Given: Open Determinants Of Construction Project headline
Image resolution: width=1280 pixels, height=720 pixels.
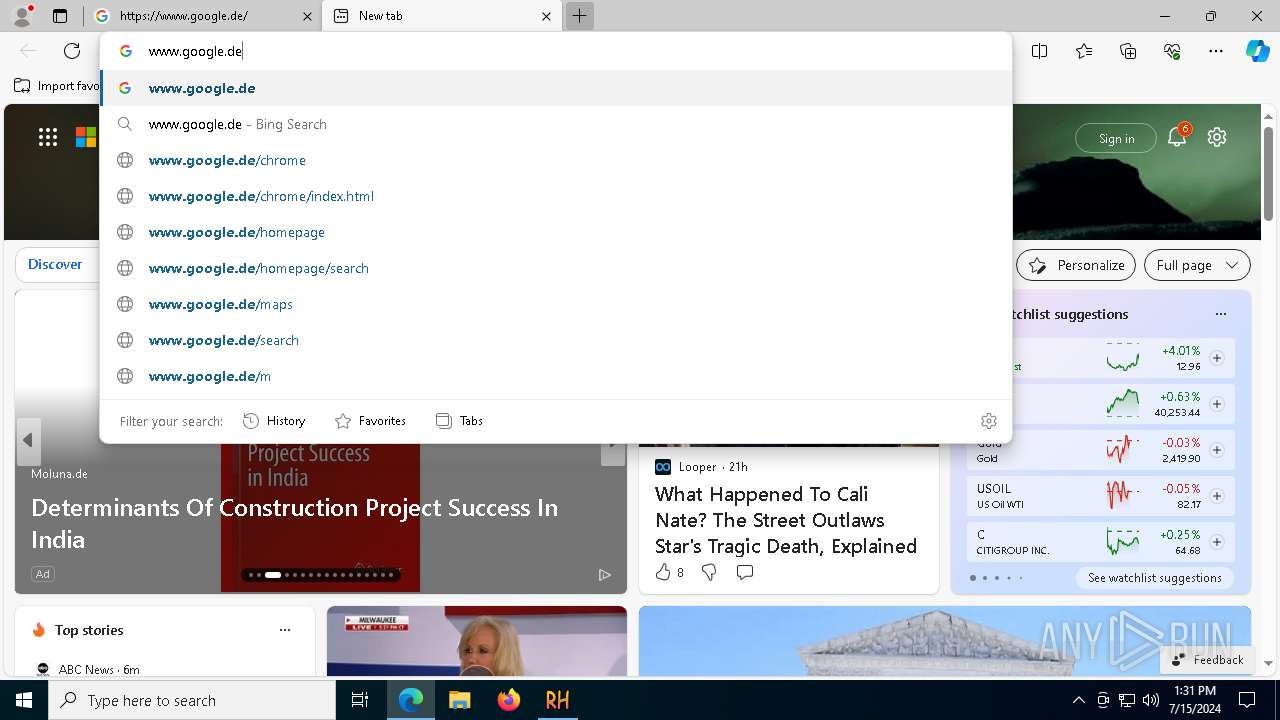Looking at the screenshot, I should point(295,523).
